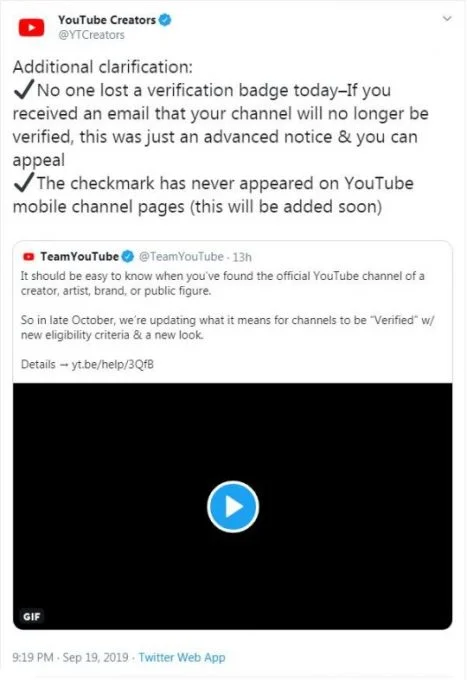Screen dimensions: 467x680
Task: Click the YouTube Creators profile logo
Action: pos(31,27)
